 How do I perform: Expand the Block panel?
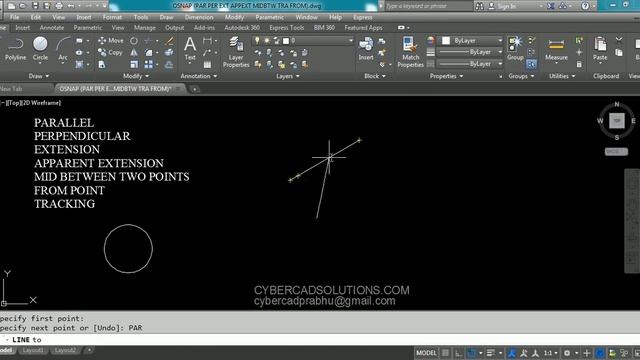click(x=375, y=76)
